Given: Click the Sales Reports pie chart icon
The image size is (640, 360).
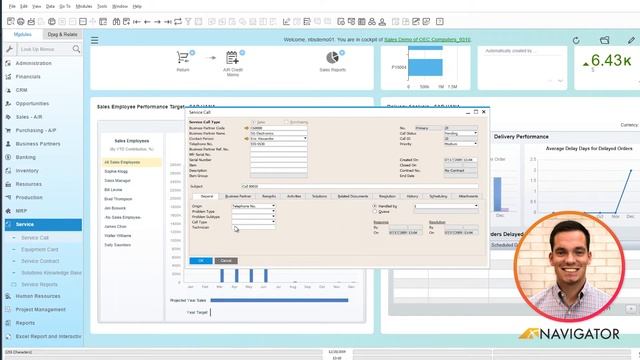Looking at the screenshot, I should click(332, 58).
